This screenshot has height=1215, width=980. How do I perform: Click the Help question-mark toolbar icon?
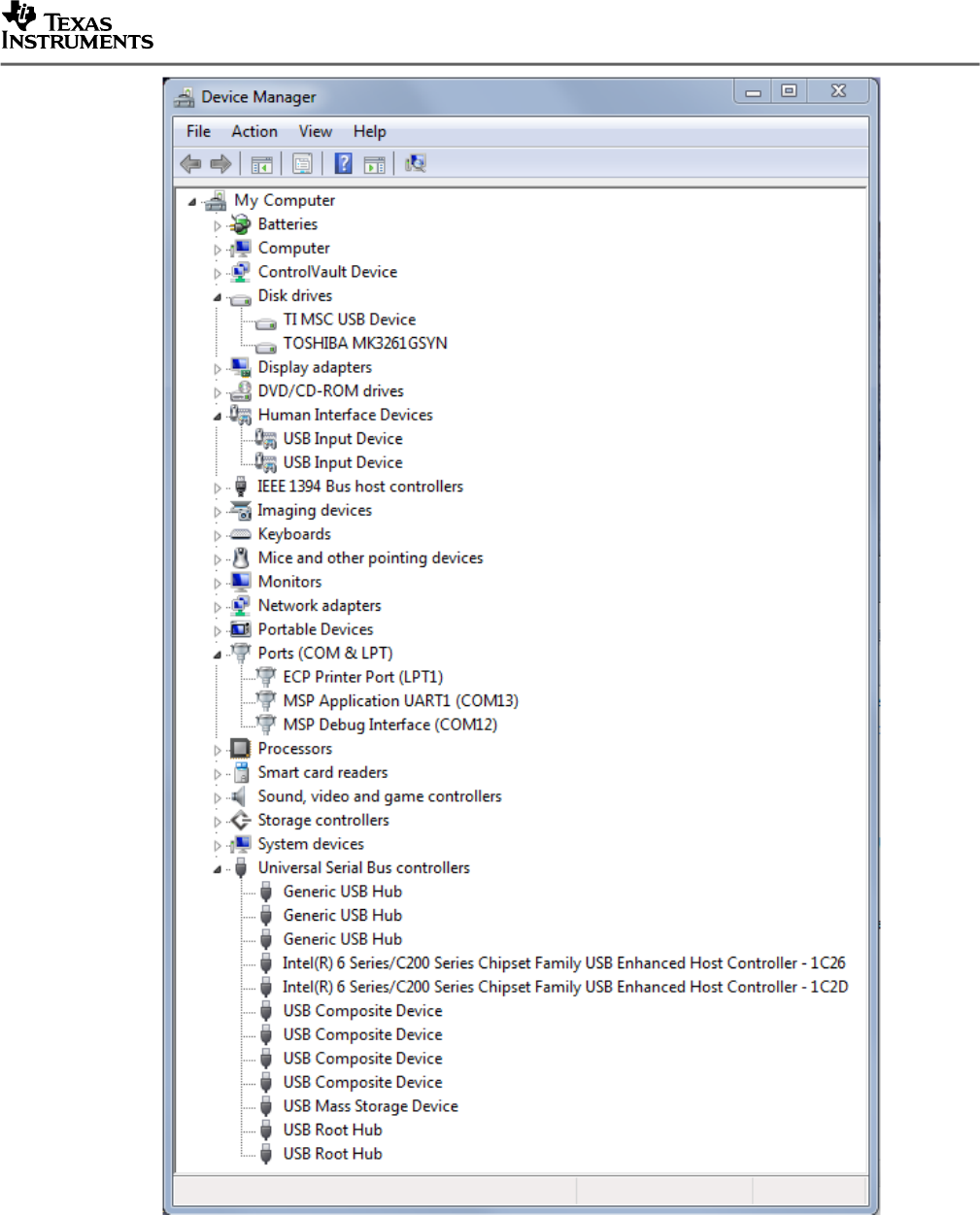point(343,164)
